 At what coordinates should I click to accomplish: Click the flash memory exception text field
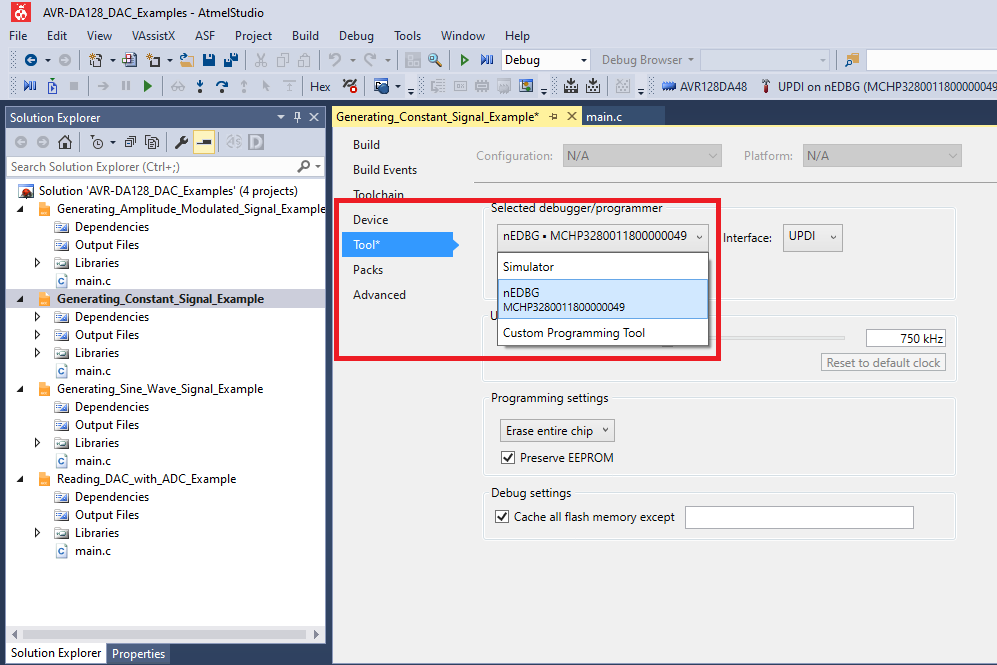click(x=799, y=518)
